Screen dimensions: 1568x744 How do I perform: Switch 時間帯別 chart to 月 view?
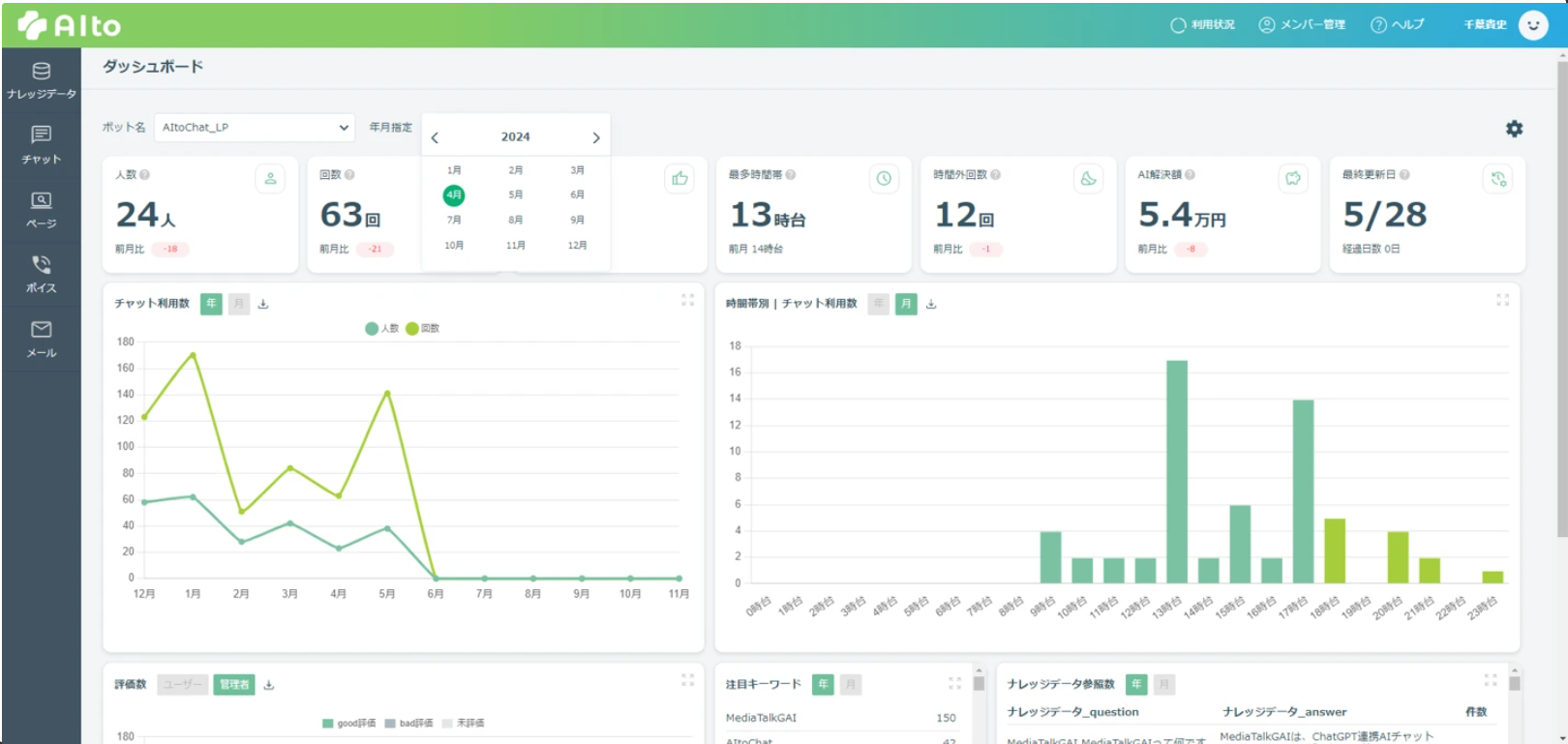click(906, 304)
